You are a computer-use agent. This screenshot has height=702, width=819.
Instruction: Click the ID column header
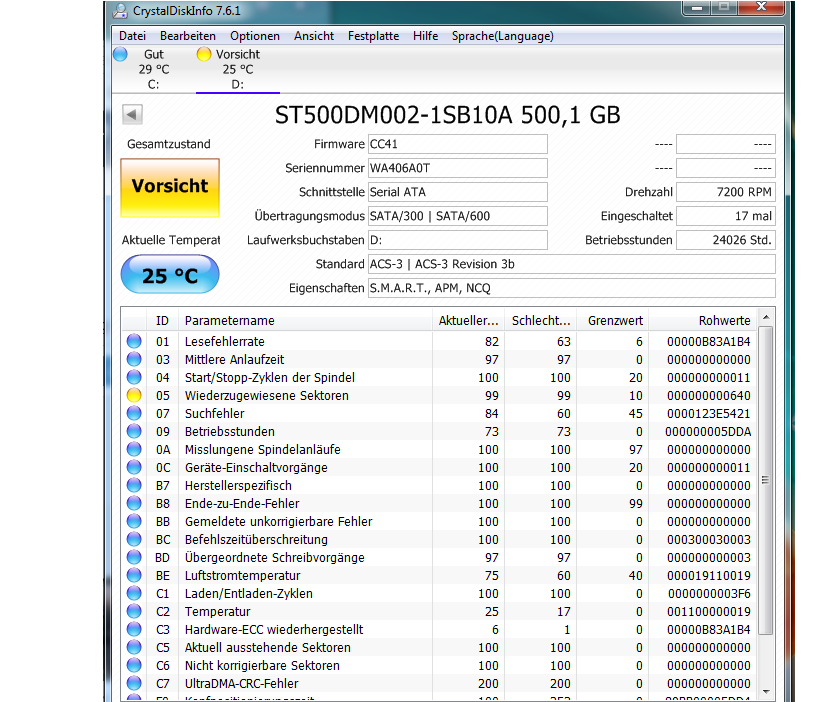pos(162,321)
